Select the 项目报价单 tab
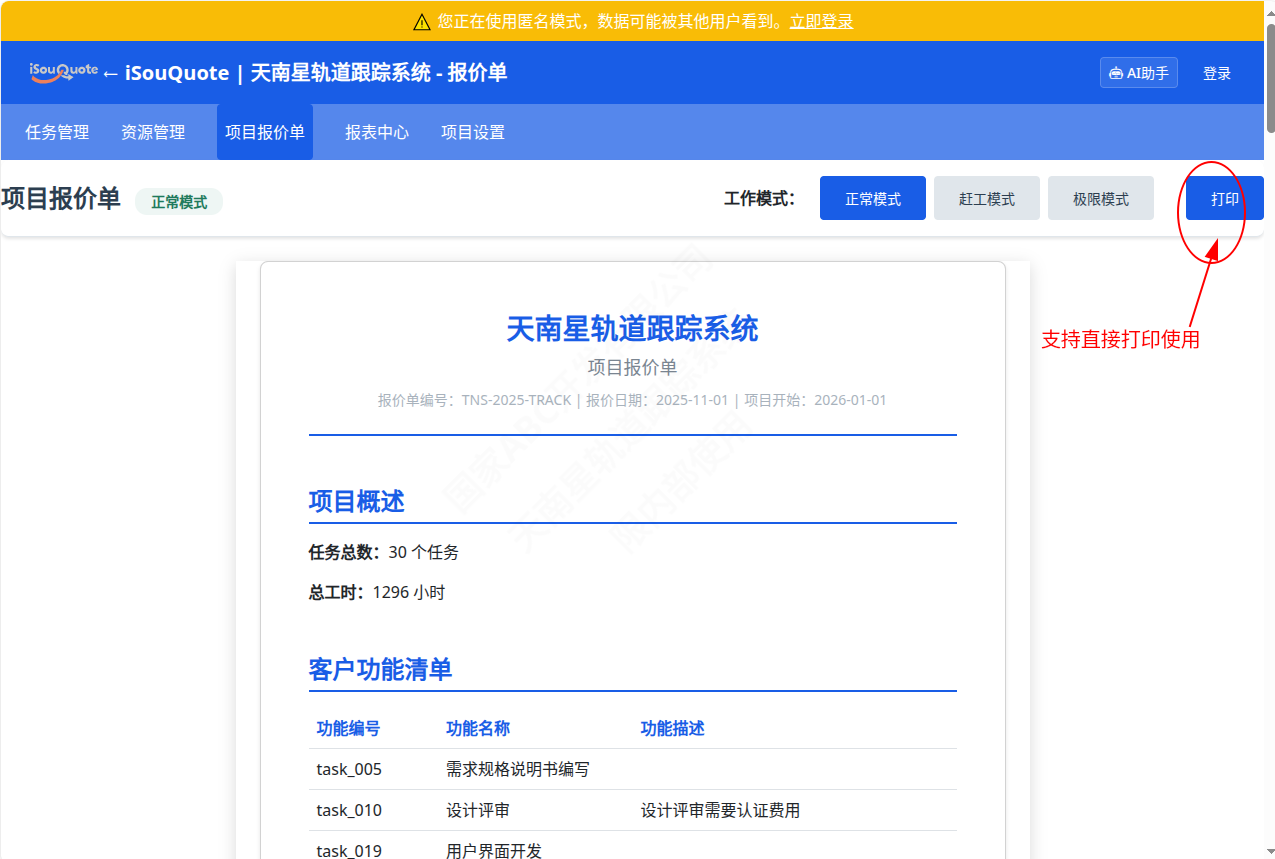The width and height of the screenshot is (1275, 859). (x=265, y=132)
